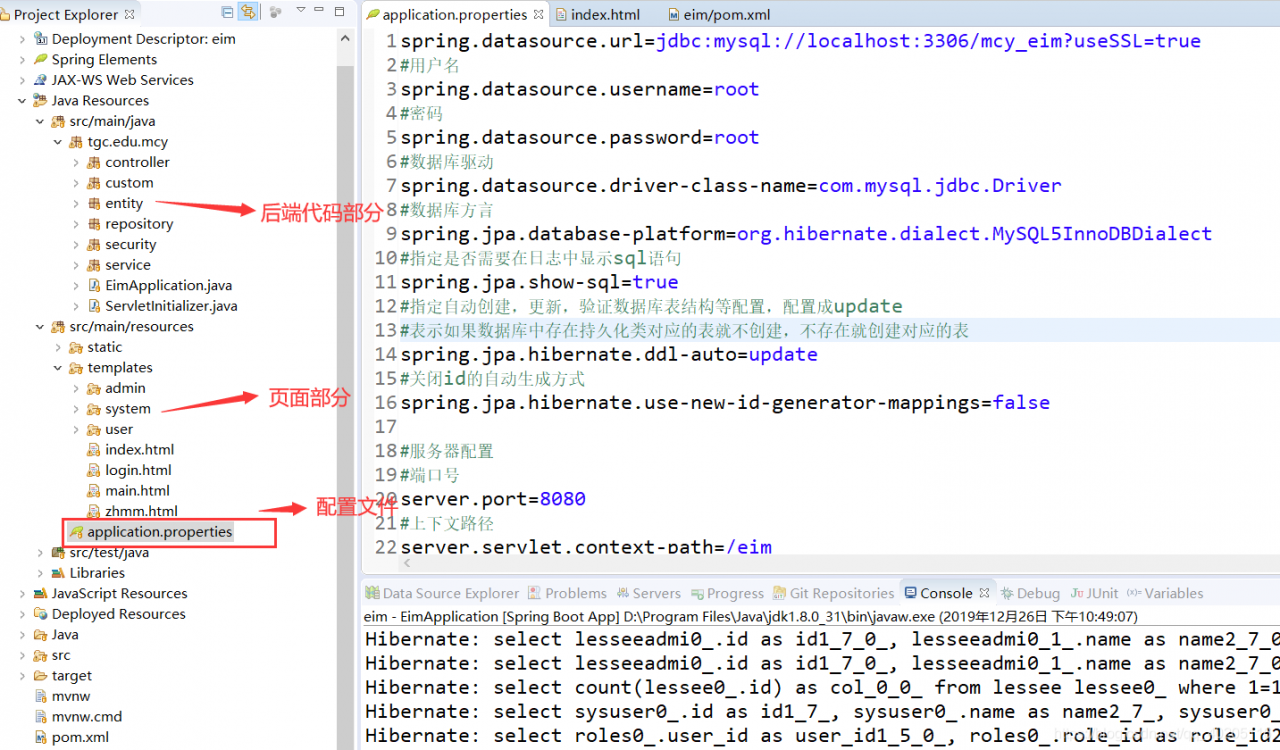Select zhmm.html in the templates folder
The width and height of the screenshot is (1280, 750).
coord(141,511)
